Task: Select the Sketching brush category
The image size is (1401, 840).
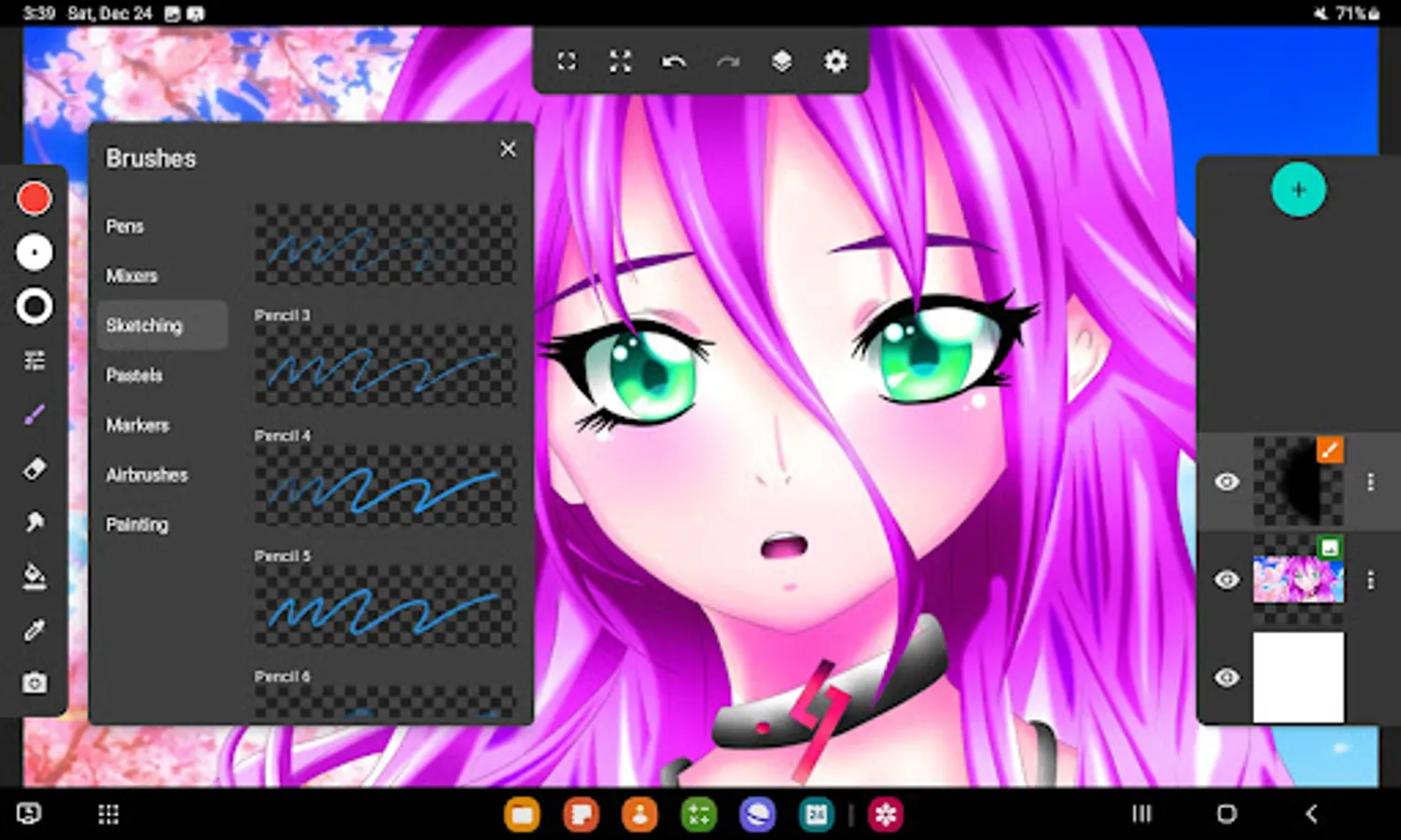Action: (x=162, y=325)
